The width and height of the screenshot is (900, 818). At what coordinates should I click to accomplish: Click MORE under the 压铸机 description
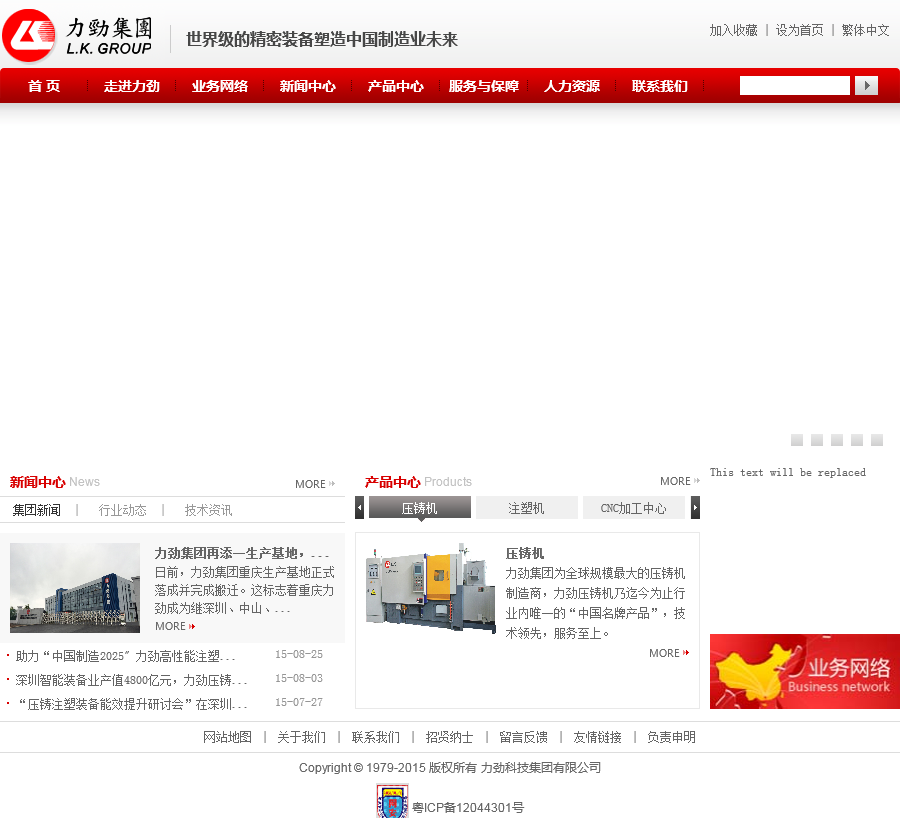pos(669,653)
